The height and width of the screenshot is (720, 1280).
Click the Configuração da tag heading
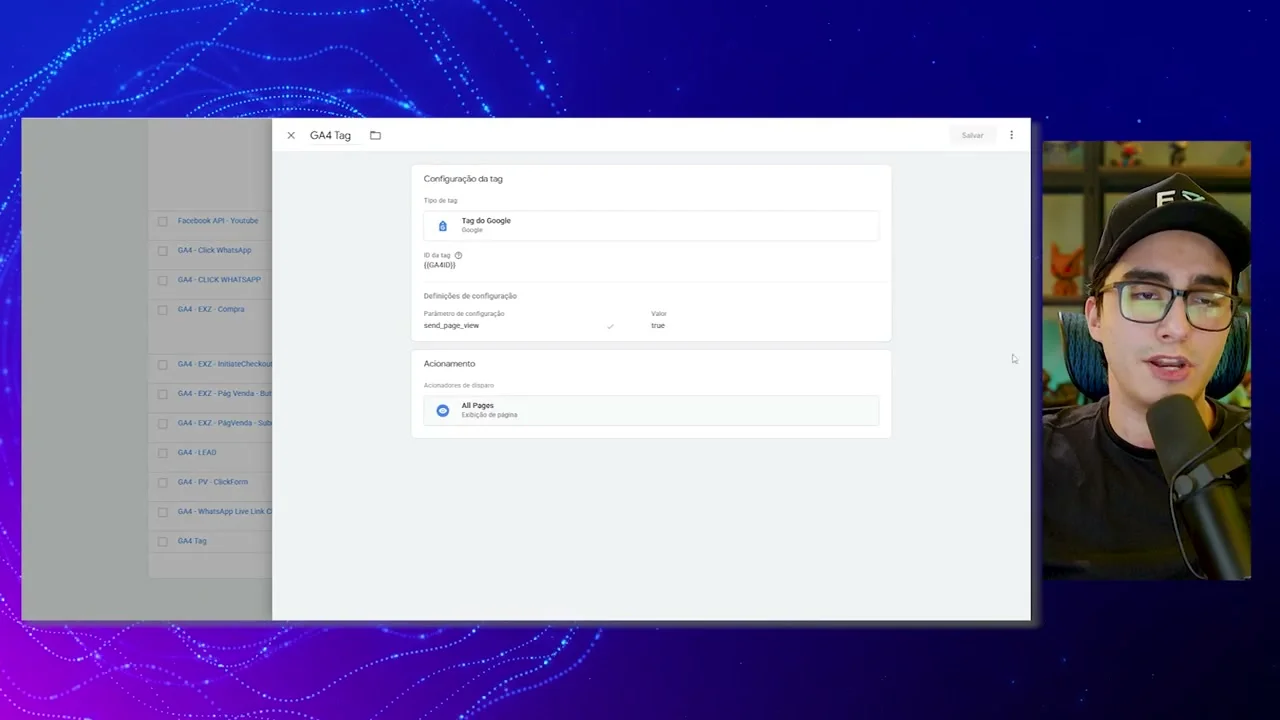point(463,179)
